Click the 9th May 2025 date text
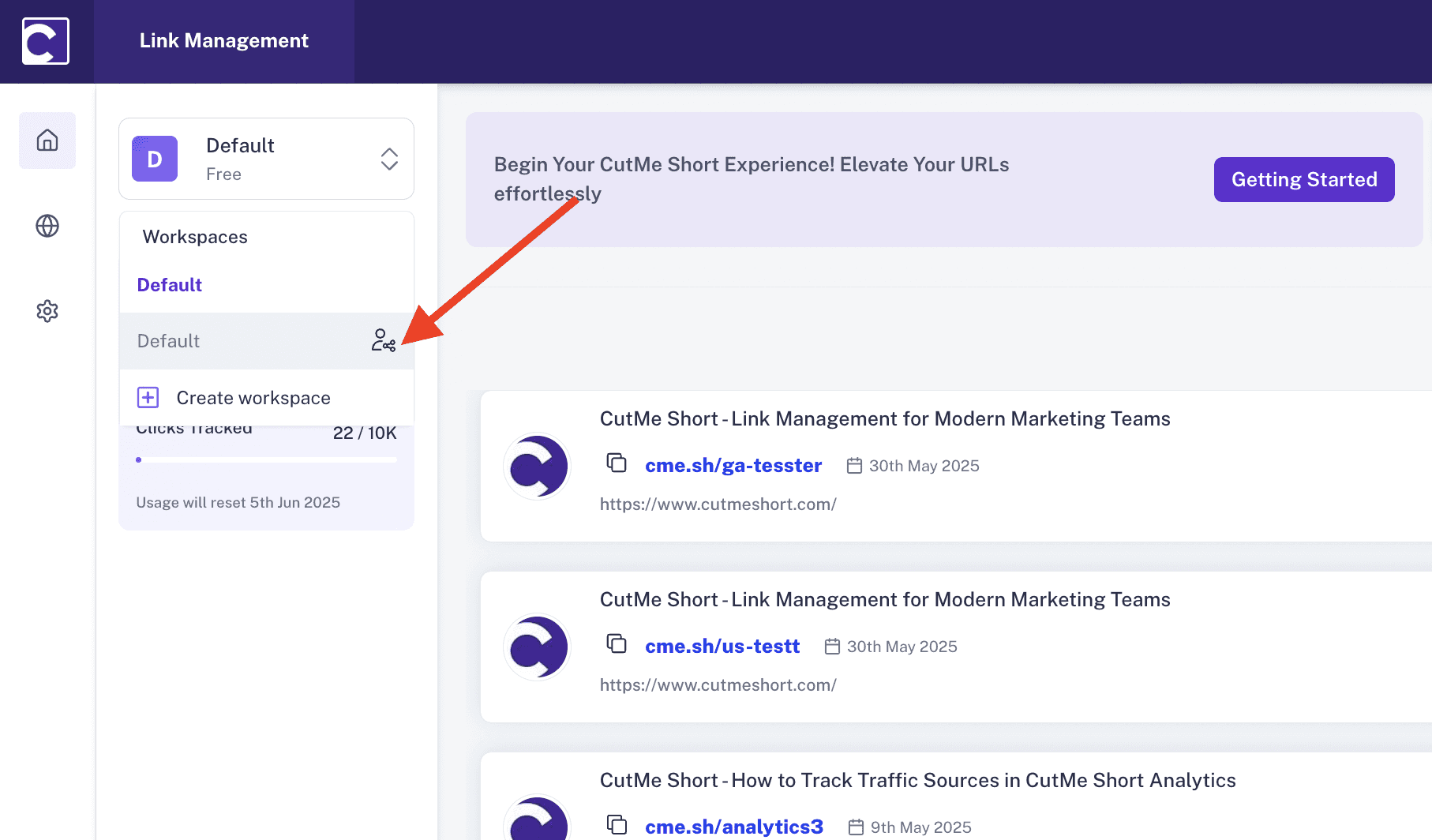The width and height of the screenshot is (1432, 840). pos(921,827)
